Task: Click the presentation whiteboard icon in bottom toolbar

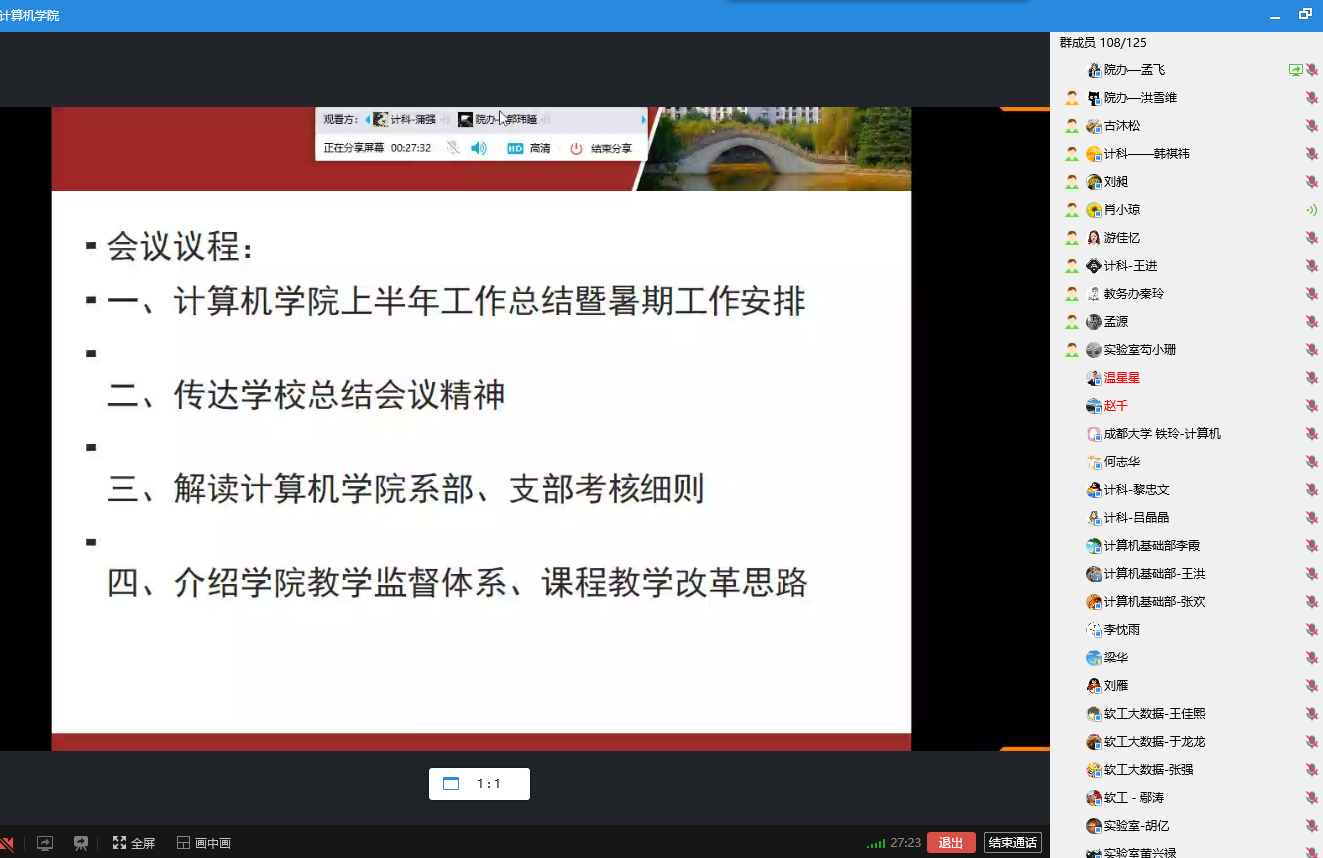Action: [x=81, y=843]
